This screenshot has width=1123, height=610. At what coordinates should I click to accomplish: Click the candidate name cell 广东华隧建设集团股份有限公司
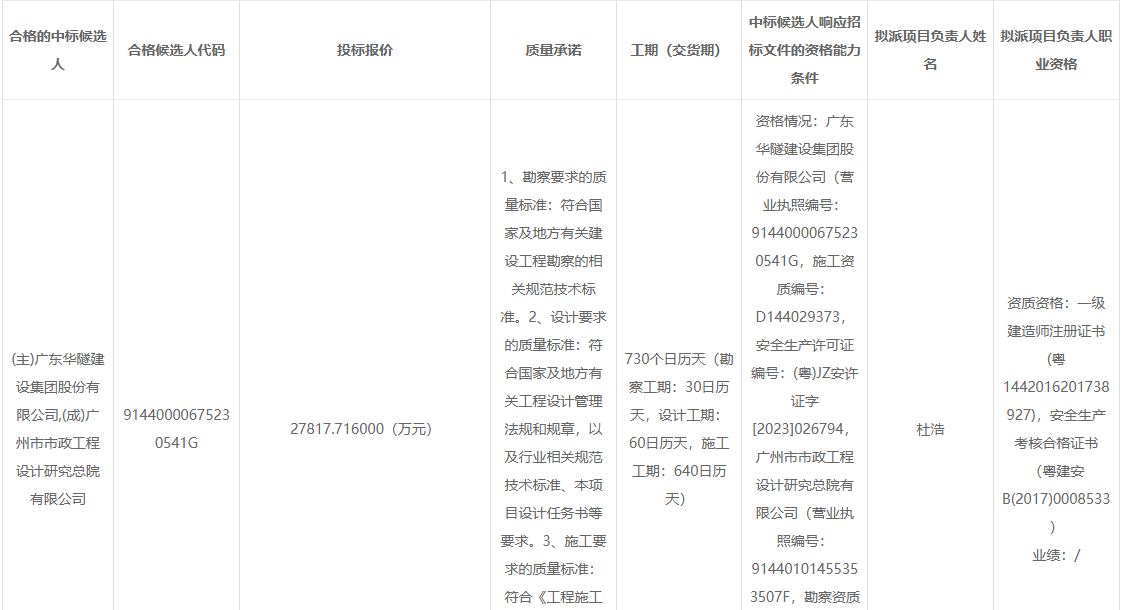(58, 429)
